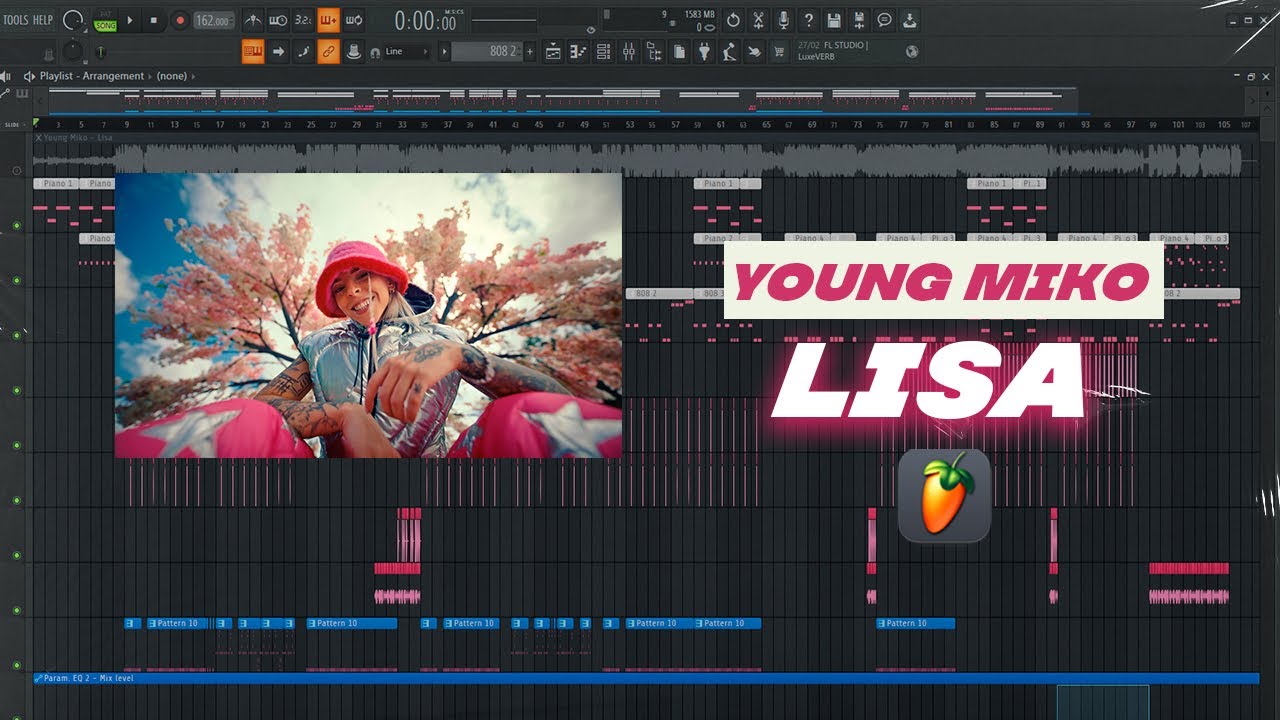Toggle the 3-2-1 countdown before recording
1280x720 pixels.
point(303,20)
